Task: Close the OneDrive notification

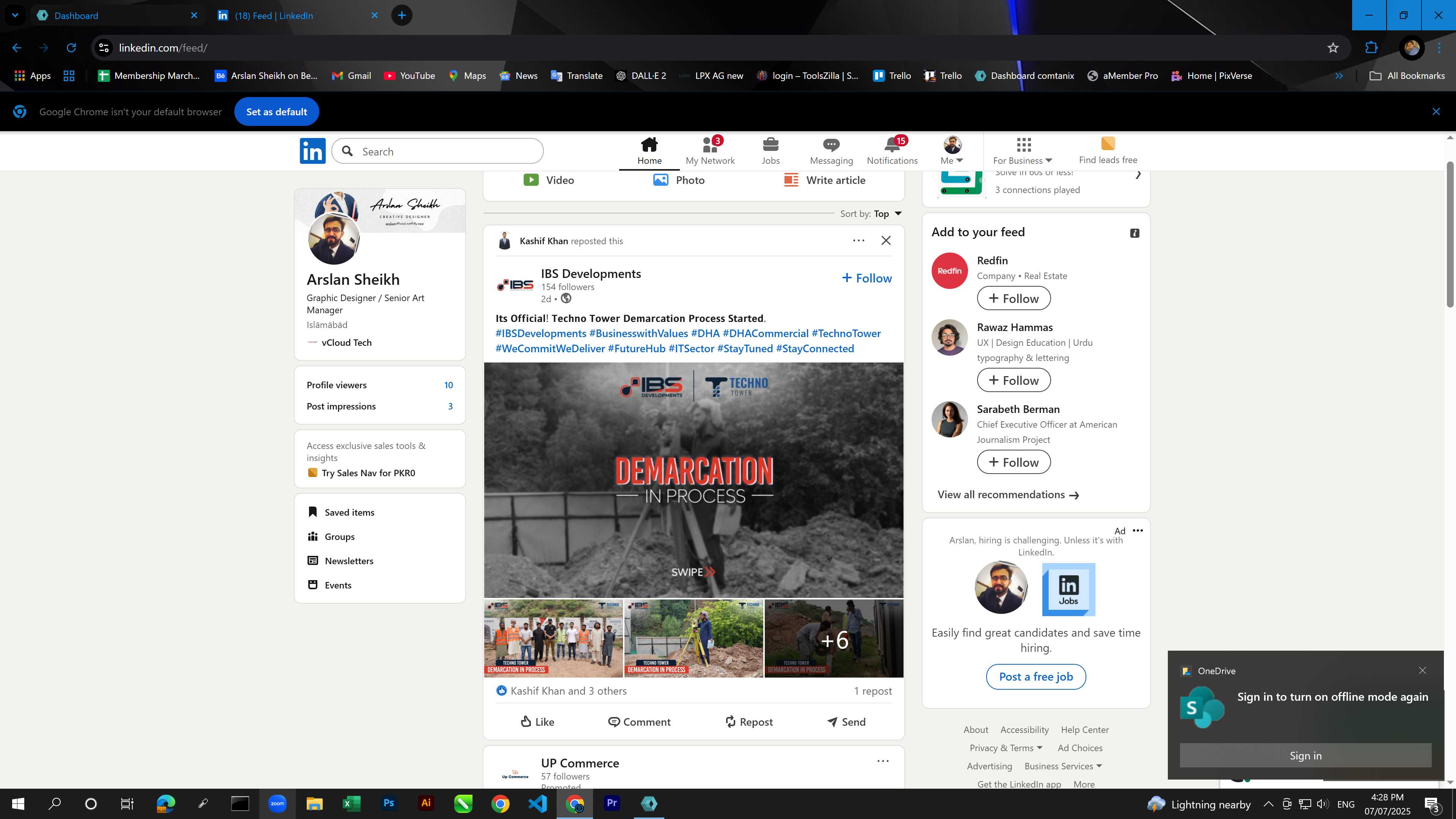Action: coord(1422,670)
